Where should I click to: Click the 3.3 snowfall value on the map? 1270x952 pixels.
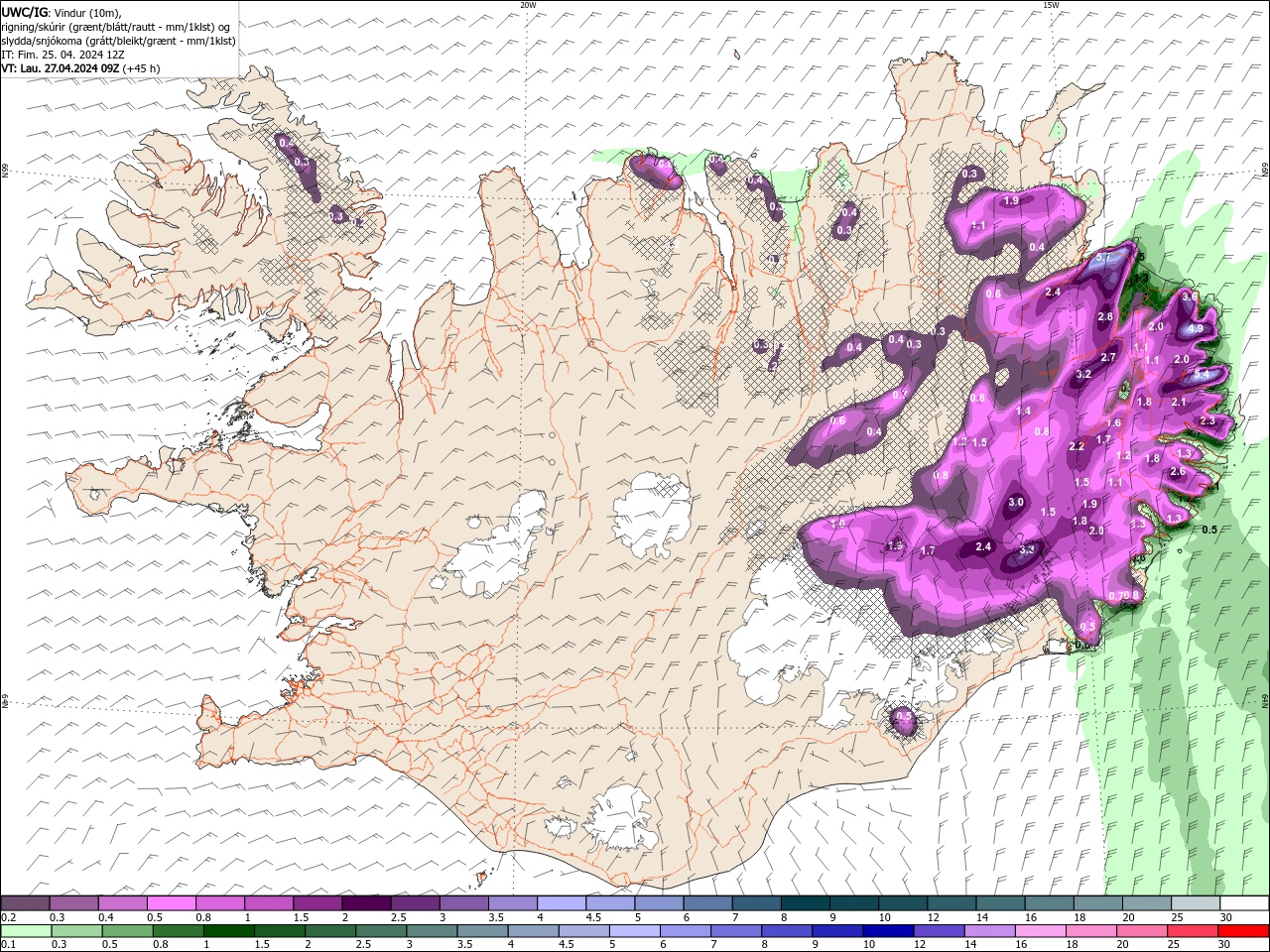coord(1027,548)
